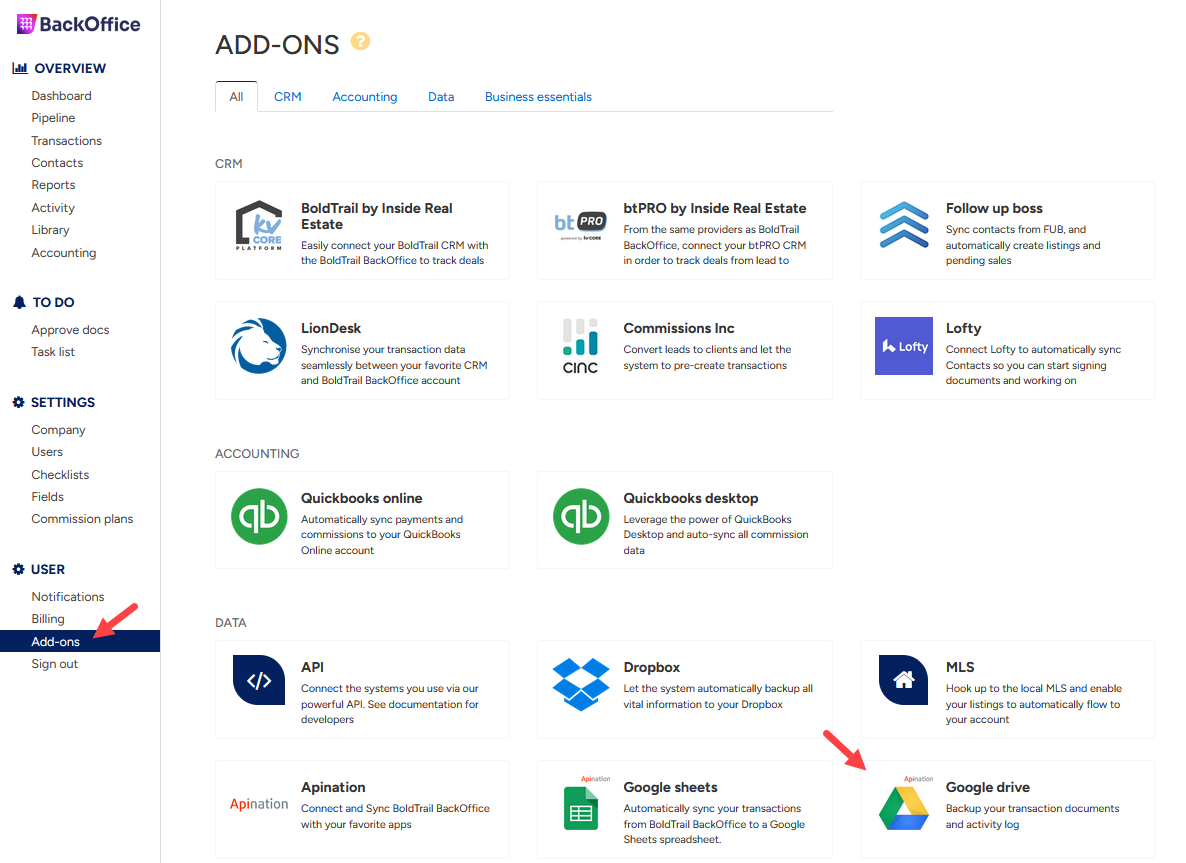Click the BoldTrail kvCORE platform logo
Viewport: 1186px width, 863px height.
[259, 225]
